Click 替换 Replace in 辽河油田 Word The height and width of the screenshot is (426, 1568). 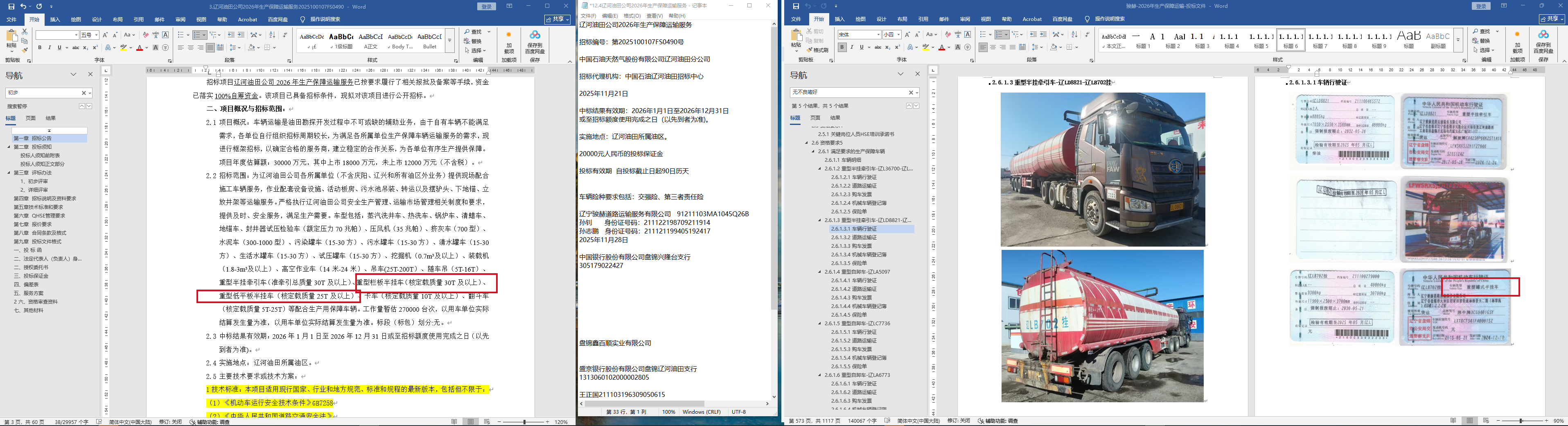473,41
